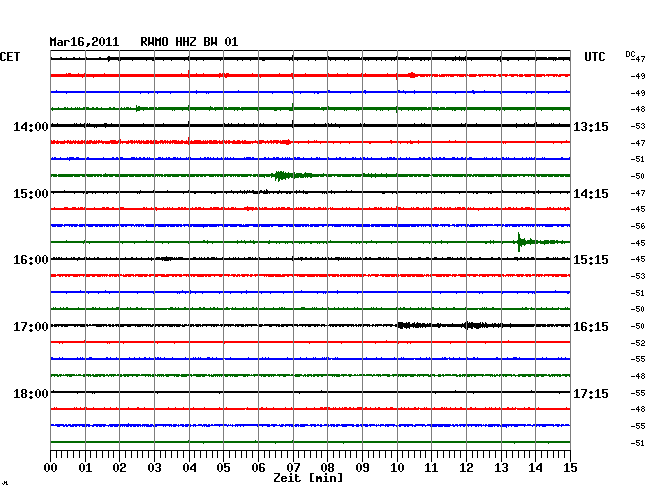Click the UTC timezone label
650x494 pixels.
[594, 57]
